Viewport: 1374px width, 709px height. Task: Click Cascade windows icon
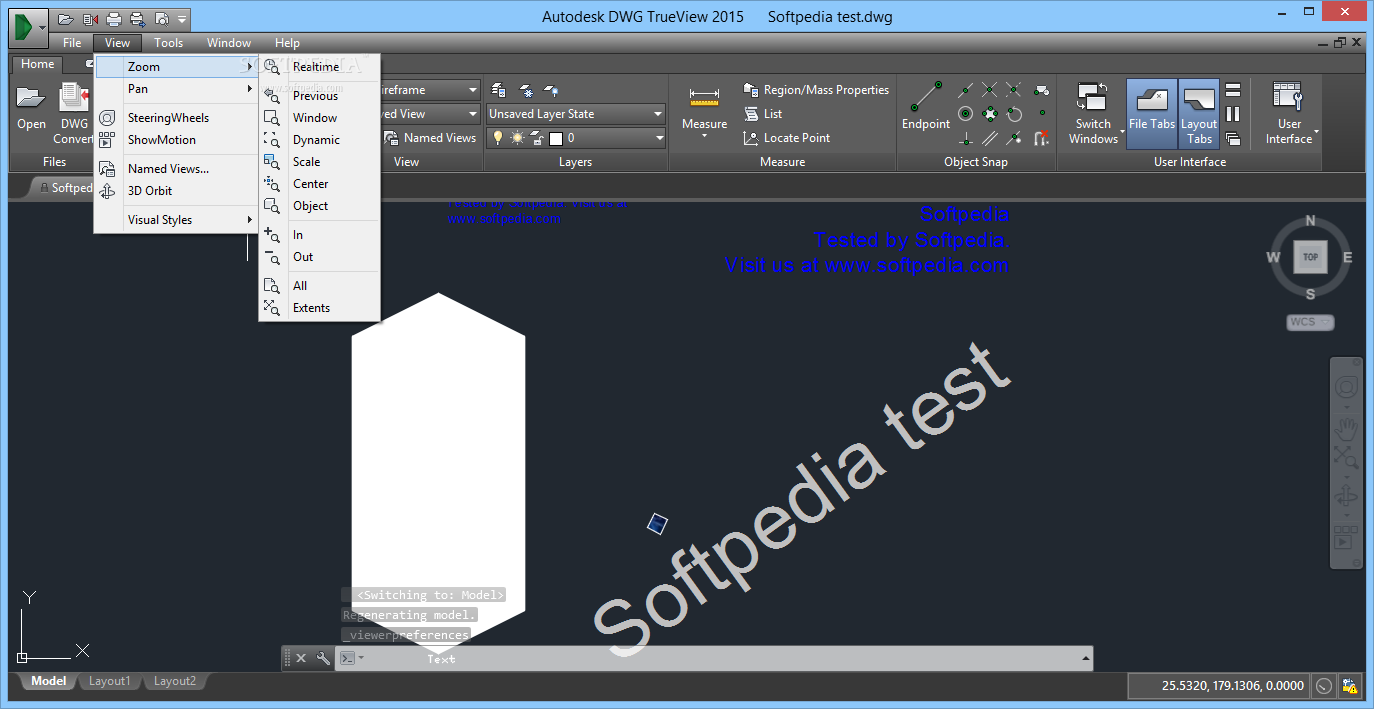click(1233, 138)
